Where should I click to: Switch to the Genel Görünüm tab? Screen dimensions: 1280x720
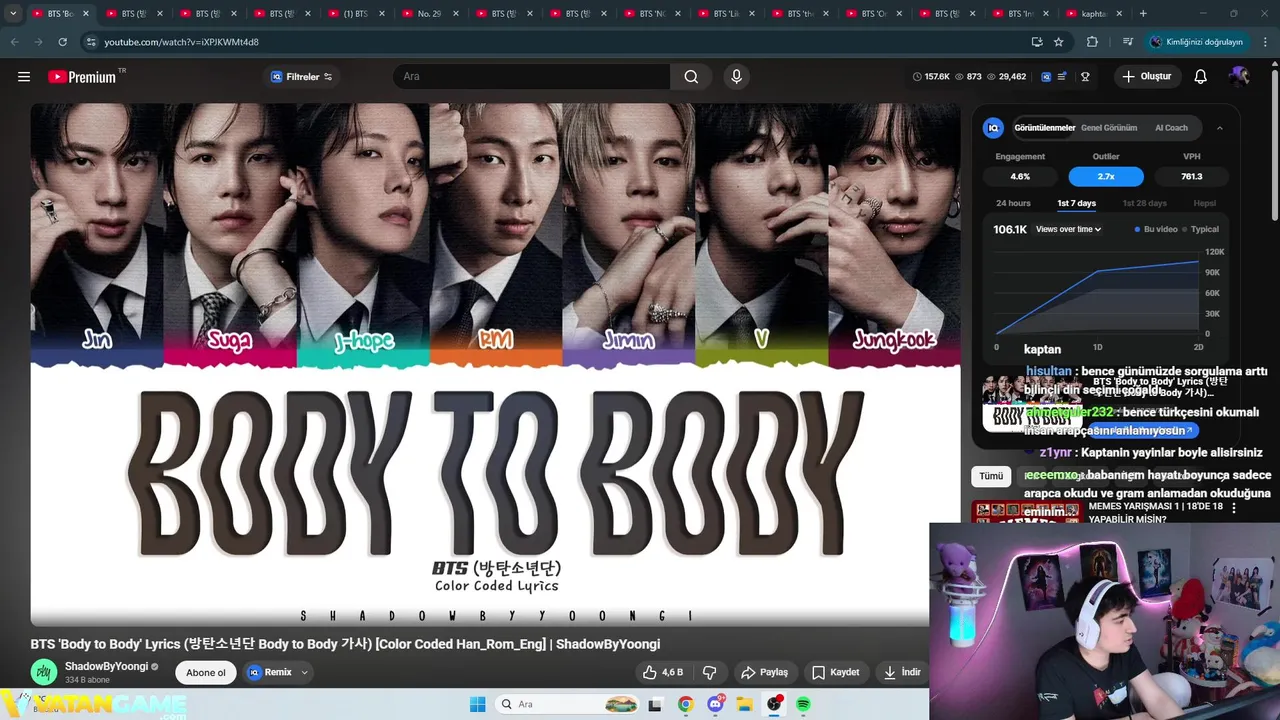click(x=1109, y=128)
